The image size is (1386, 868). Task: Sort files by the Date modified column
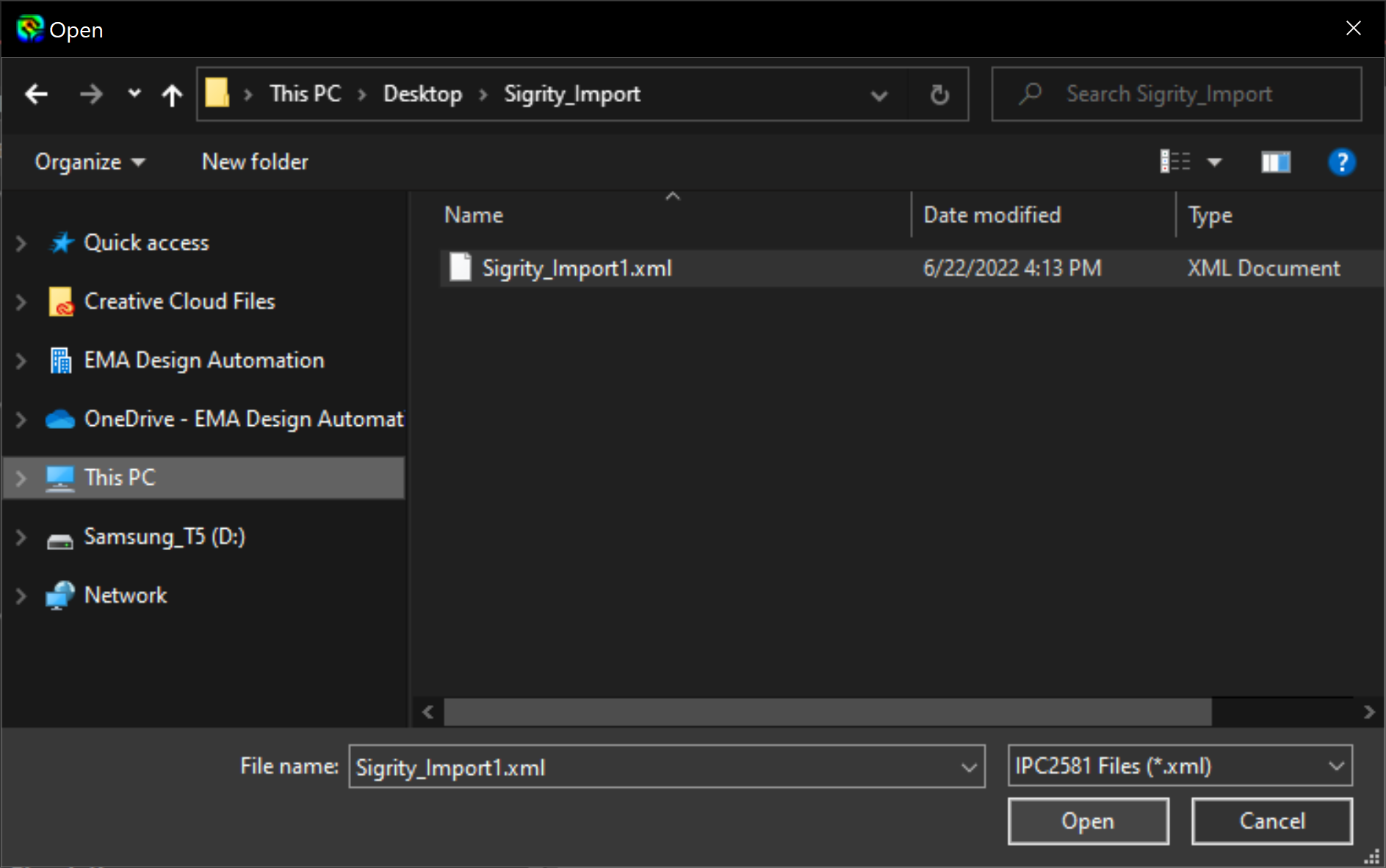(992, 214)
